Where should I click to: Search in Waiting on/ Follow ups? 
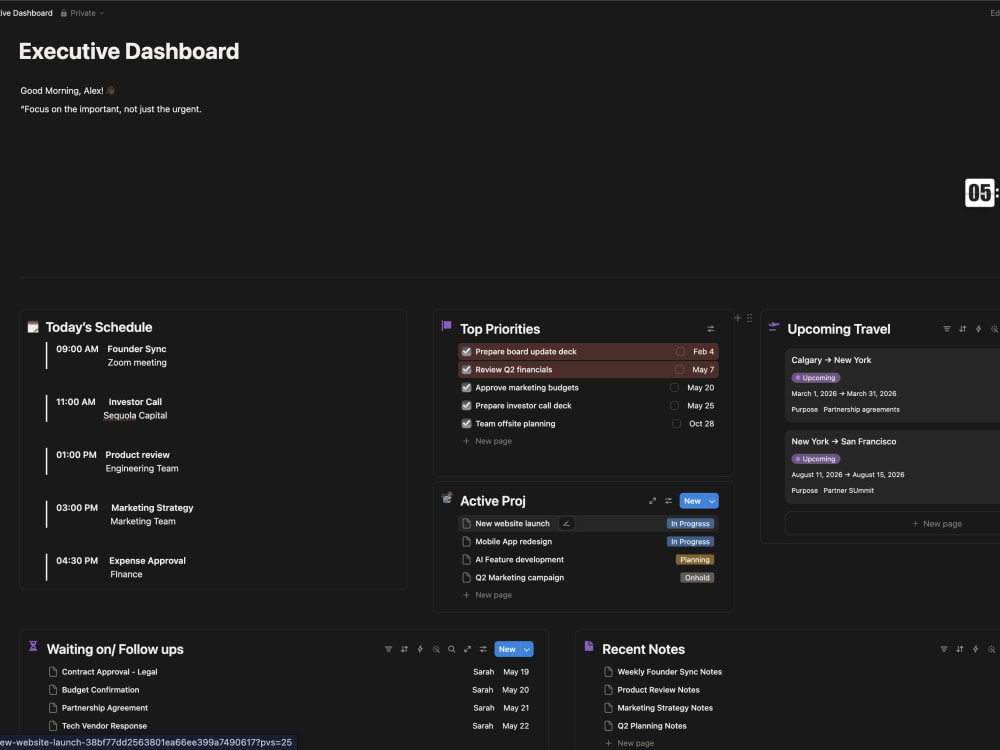point(452,649)
